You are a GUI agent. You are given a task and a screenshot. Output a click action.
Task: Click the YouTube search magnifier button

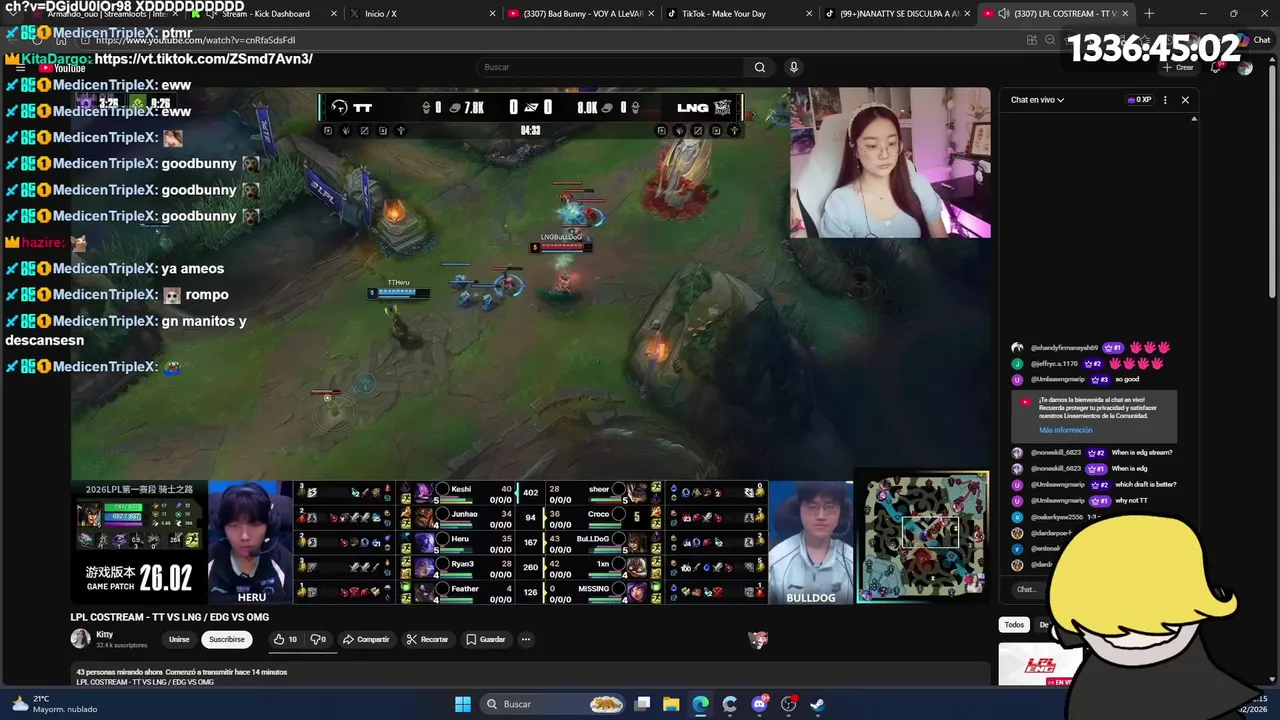click(760, 67)
